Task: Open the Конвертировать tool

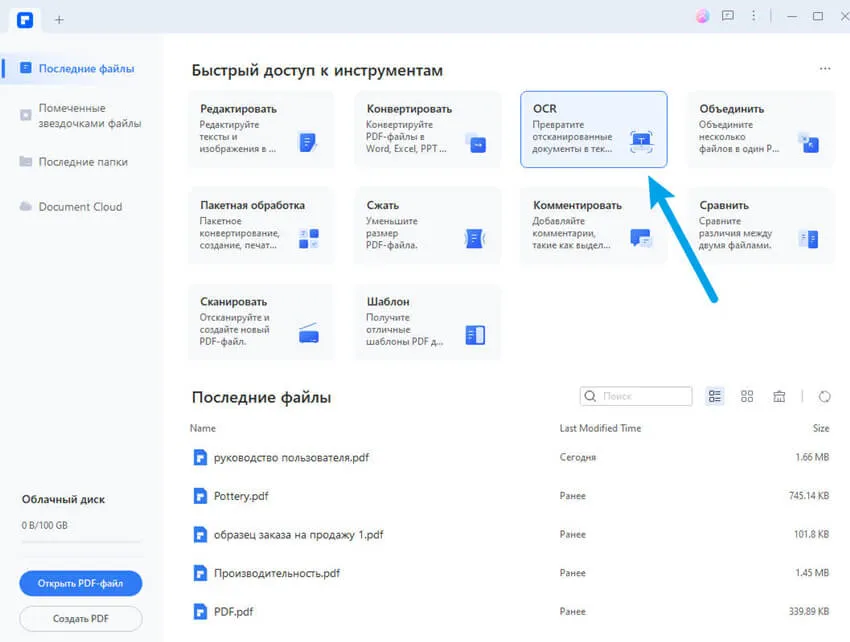Action: tap(427, 128)
